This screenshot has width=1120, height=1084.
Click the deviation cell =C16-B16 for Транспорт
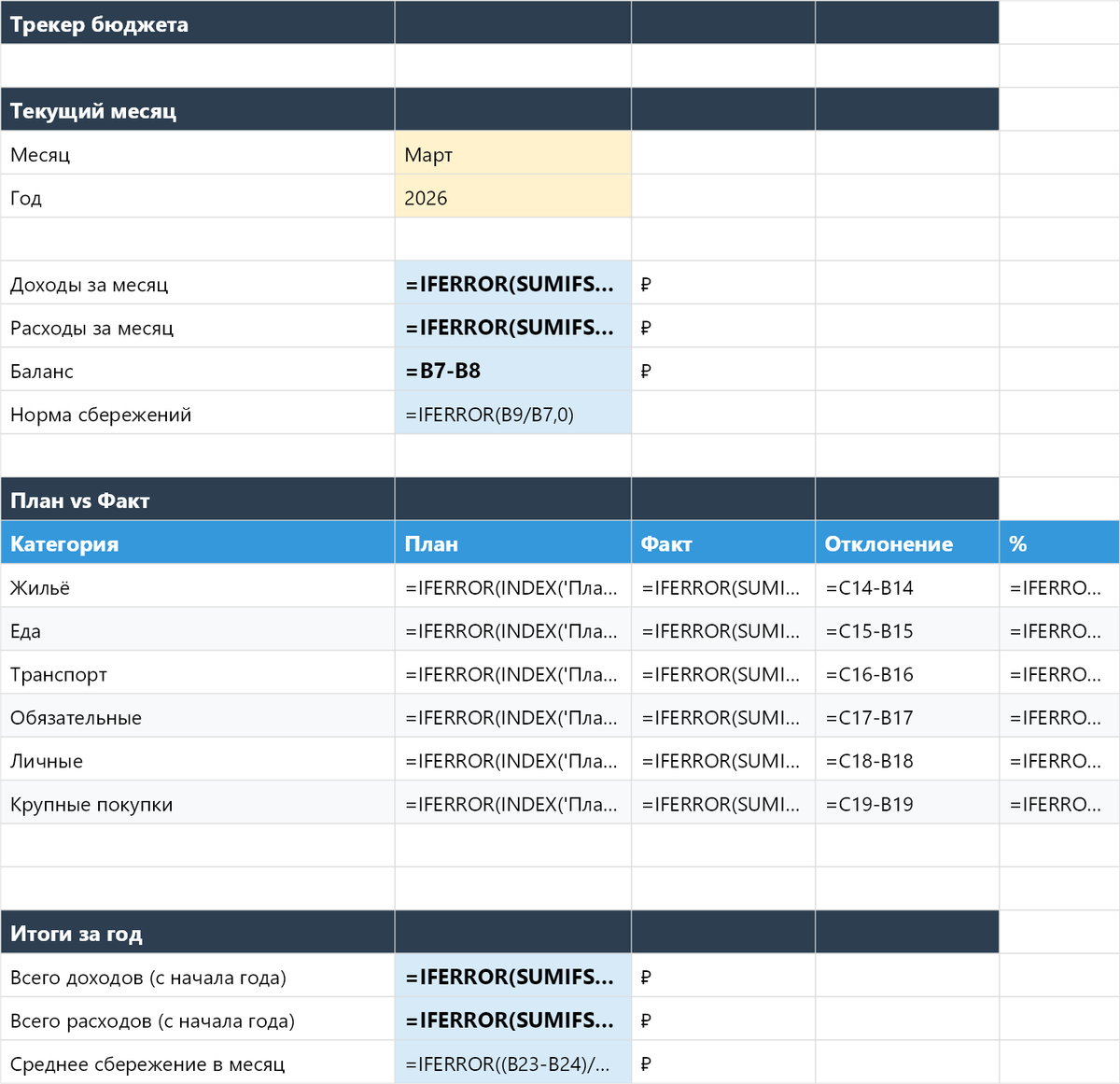906,674
